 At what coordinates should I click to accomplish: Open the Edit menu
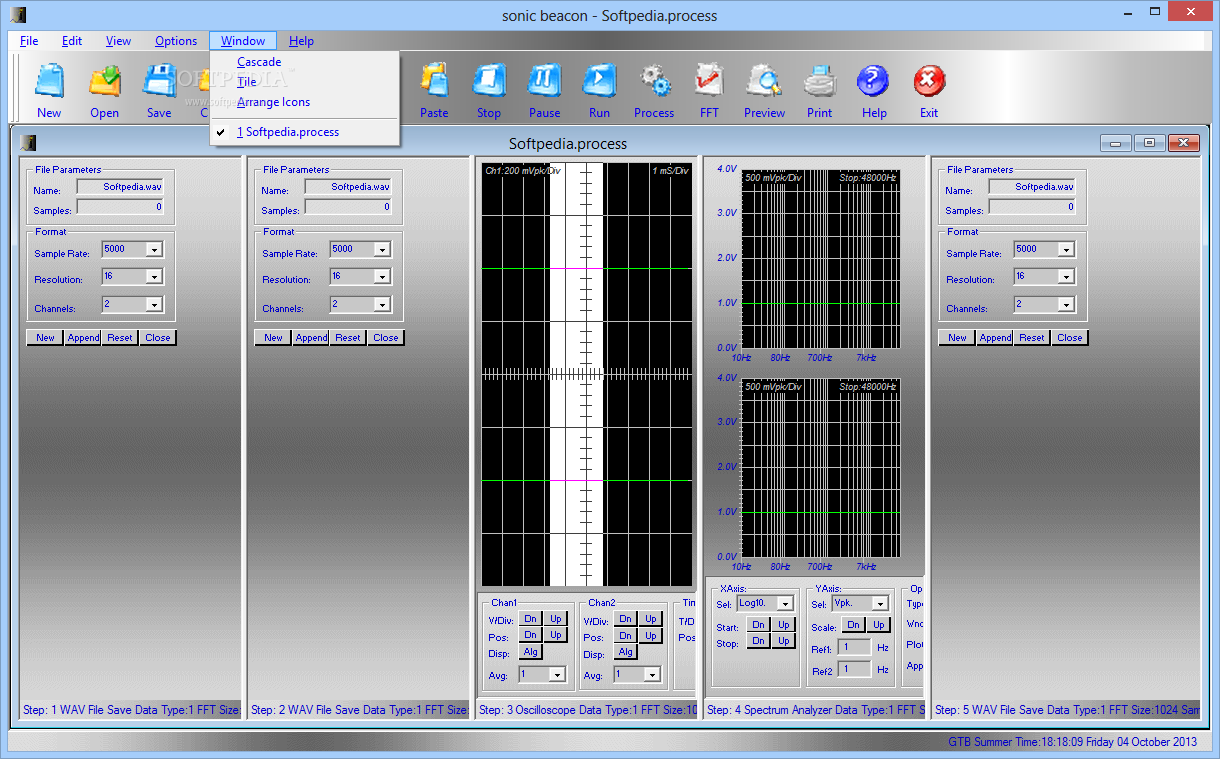pos(72,41)
